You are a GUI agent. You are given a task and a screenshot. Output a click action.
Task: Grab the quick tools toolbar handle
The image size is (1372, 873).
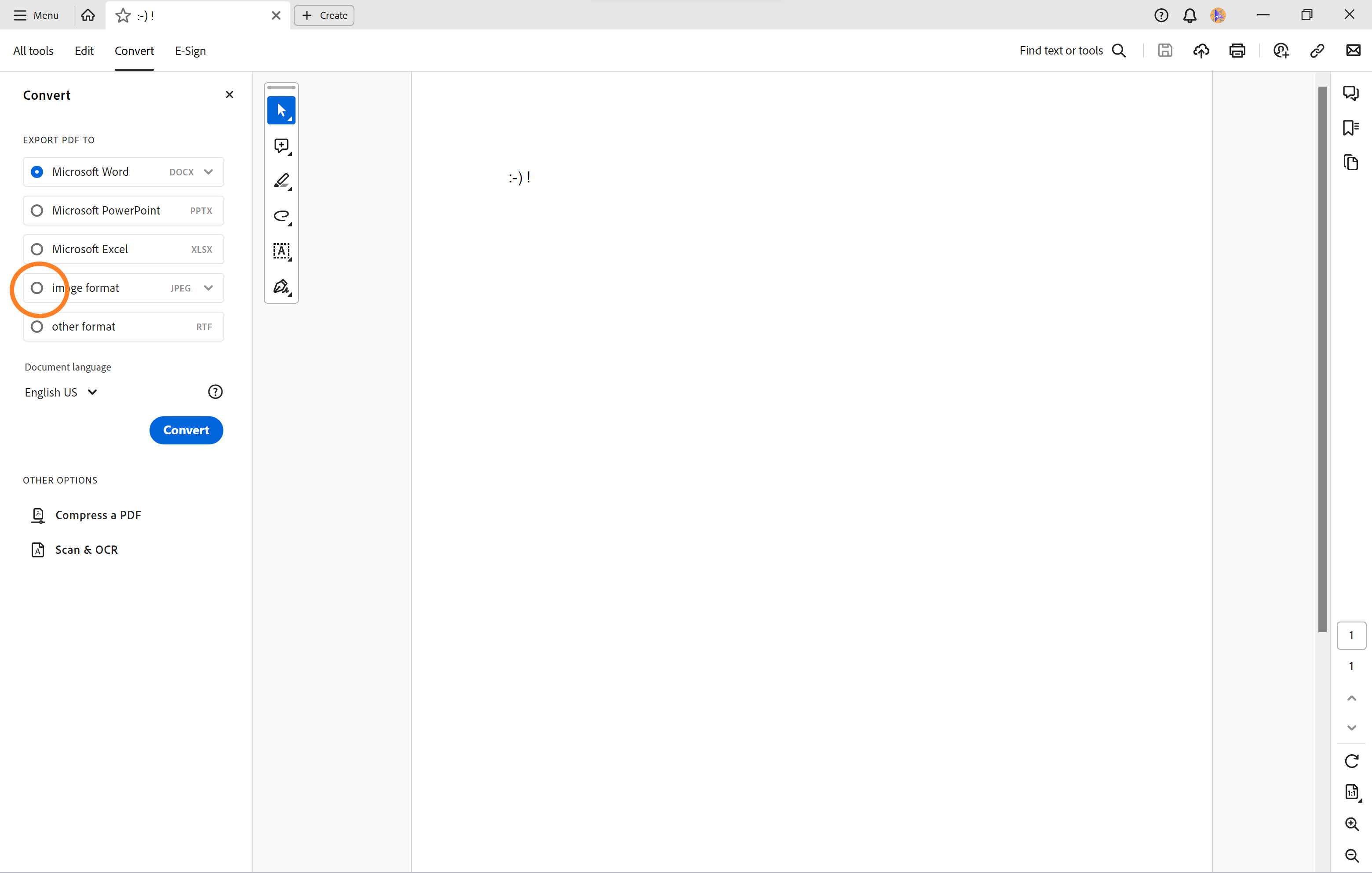click(x=281, y=87)
